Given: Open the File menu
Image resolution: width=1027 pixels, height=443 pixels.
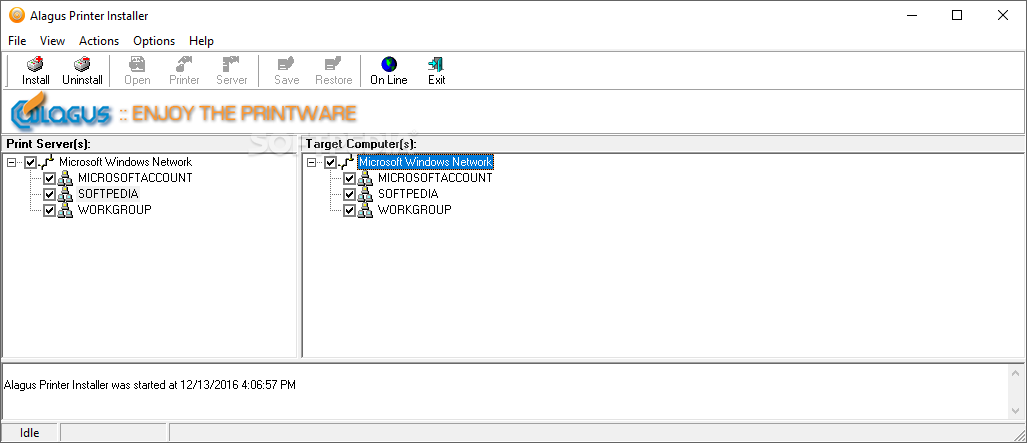Looking at the screenshot, I should [x=17, y=41].
